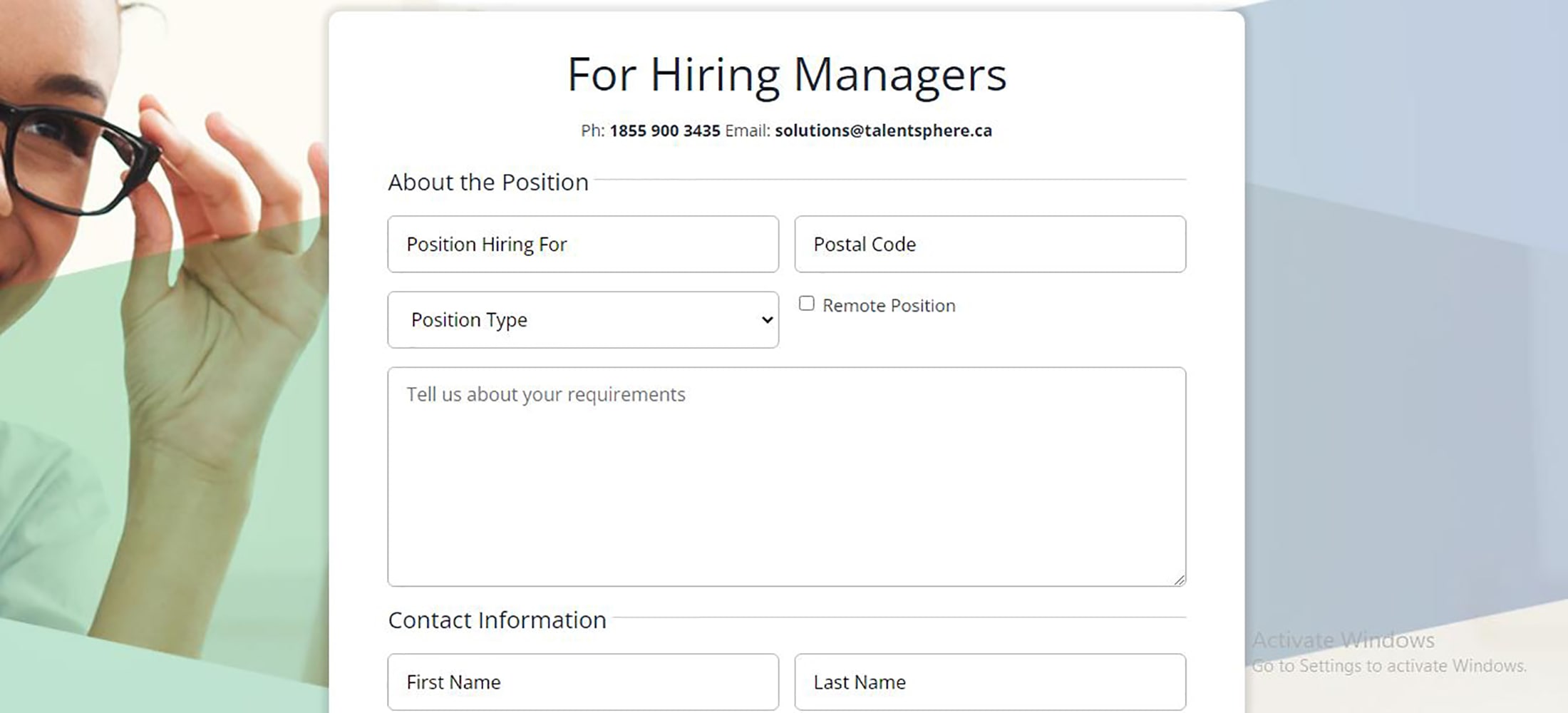Click the About the Position section title

tap(488, 183)
